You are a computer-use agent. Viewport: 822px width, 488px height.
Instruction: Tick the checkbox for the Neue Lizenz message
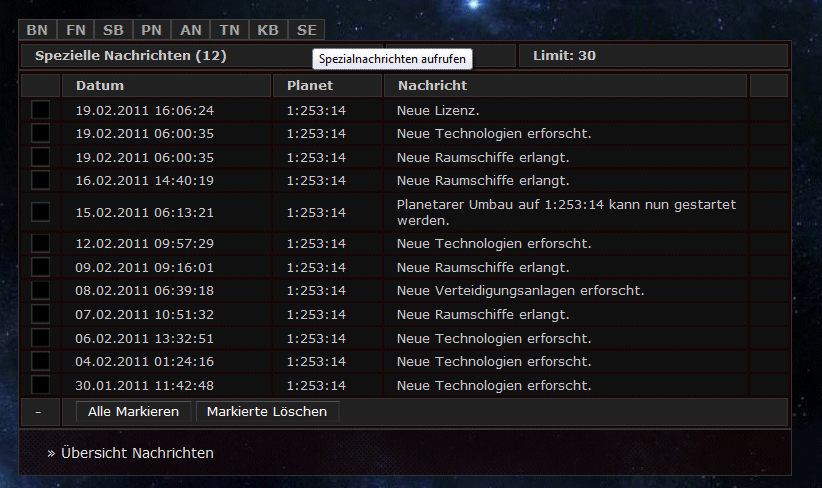click(x=40, y=110)
